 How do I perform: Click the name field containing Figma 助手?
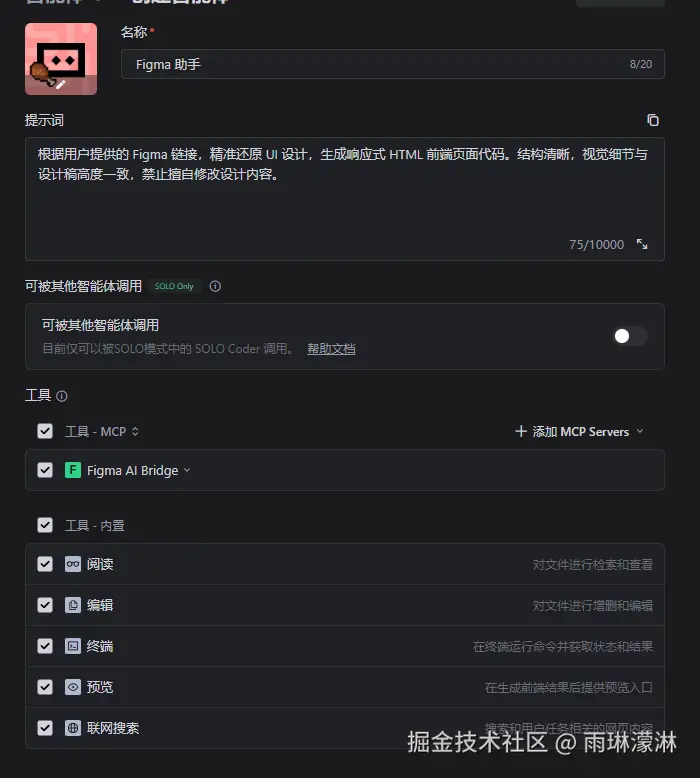[x=392, y=64]
